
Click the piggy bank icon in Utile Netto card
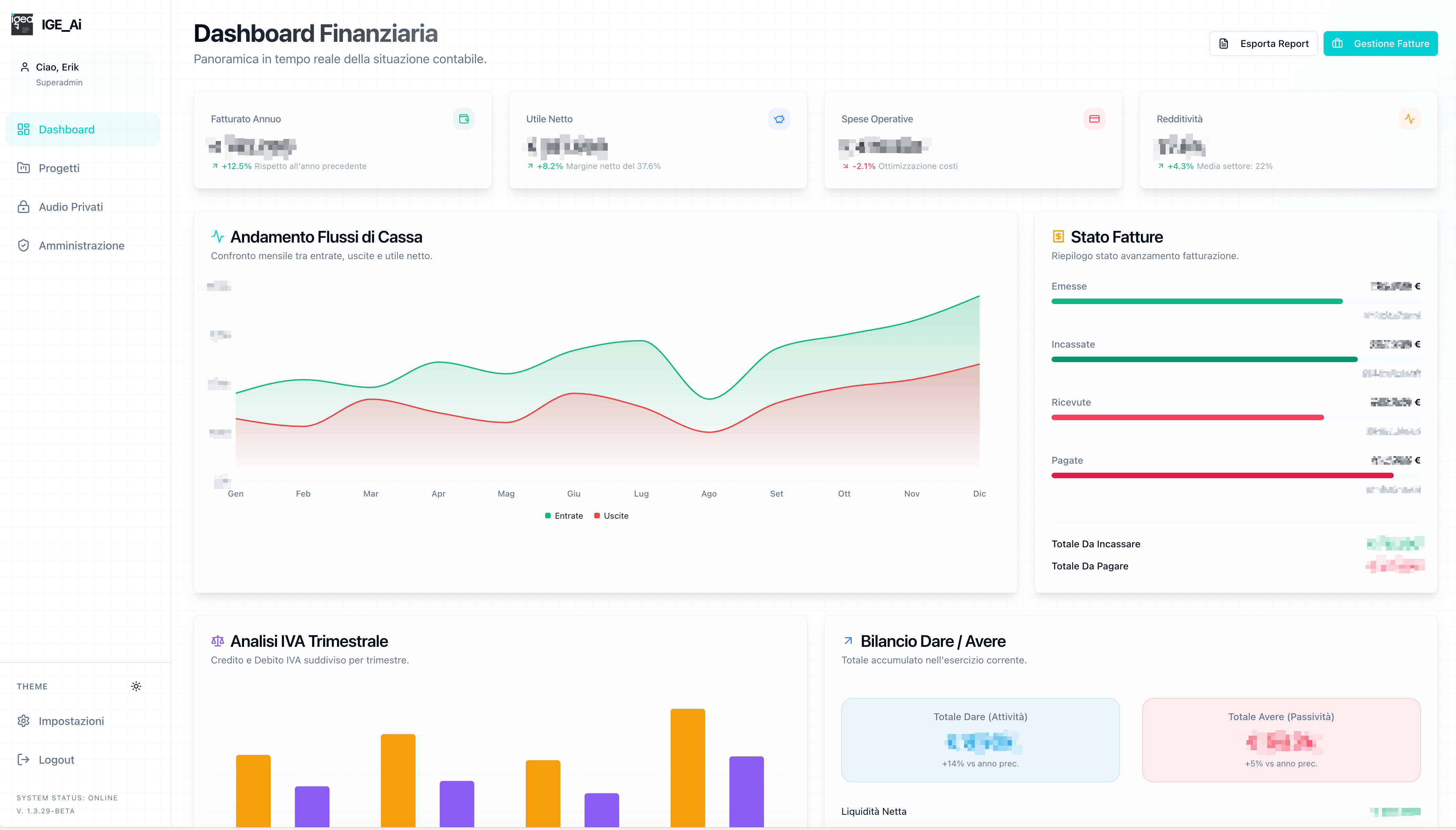[x=779, y=119]
